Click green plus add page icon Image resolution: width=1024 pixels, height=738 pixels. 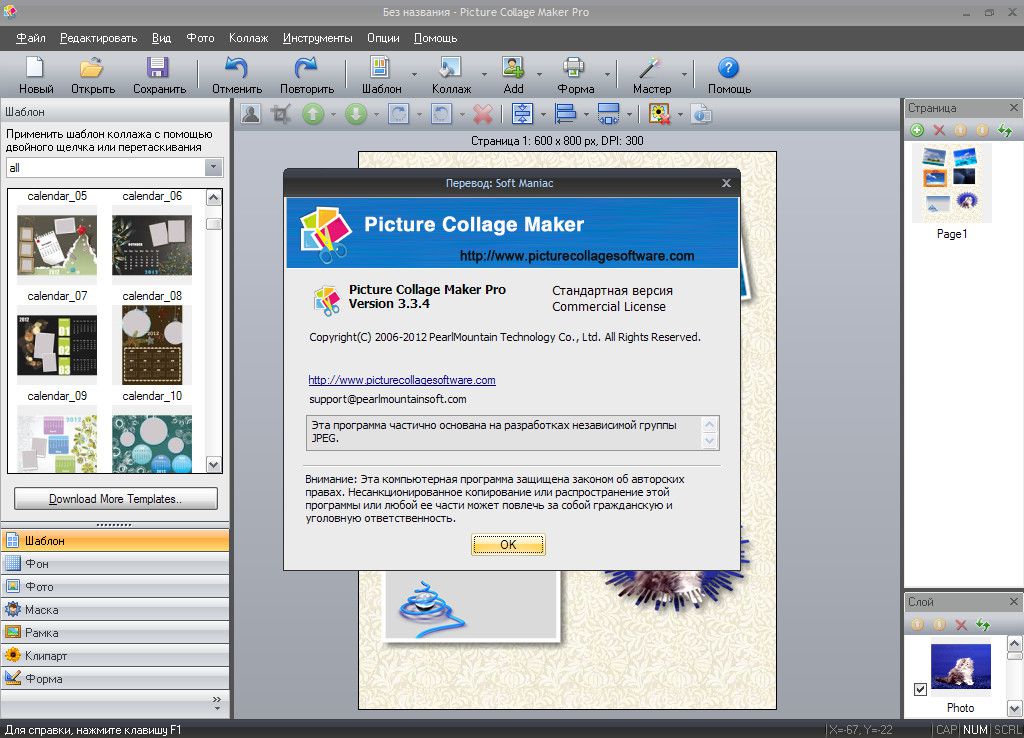pyautogui.click(x=917, y=130)
